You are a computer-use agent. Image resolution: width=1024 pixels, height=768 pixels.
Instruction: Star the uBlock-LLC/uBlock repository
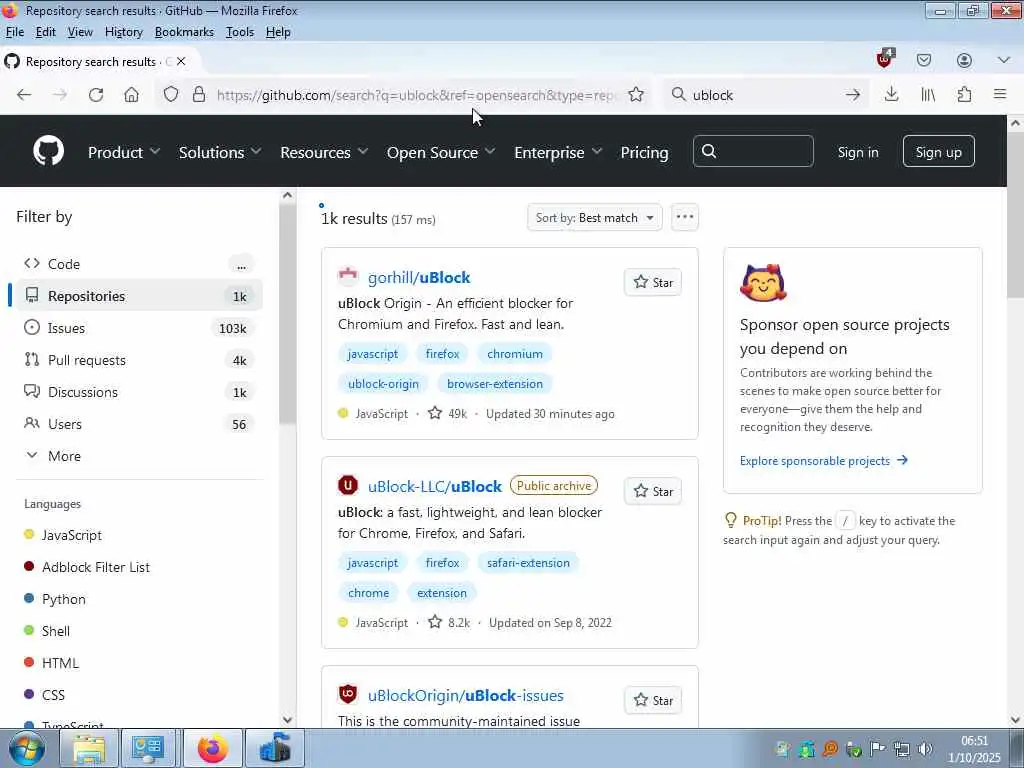pyautogui.click(x=653, y=491)
